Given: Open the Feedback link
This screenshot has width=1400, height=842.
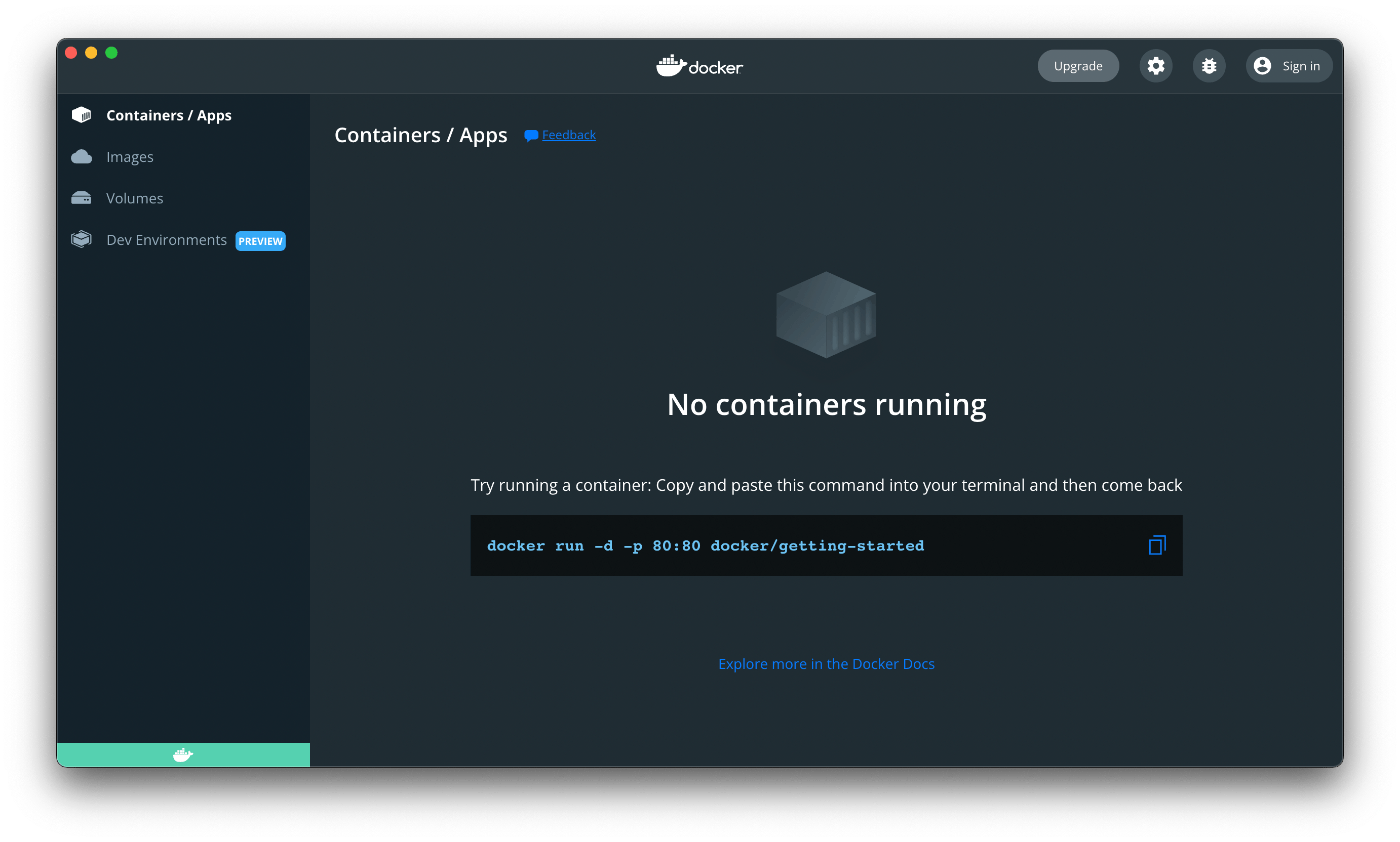Looking at the screenshot, I should pyautogui.click(x=568, y=135).
